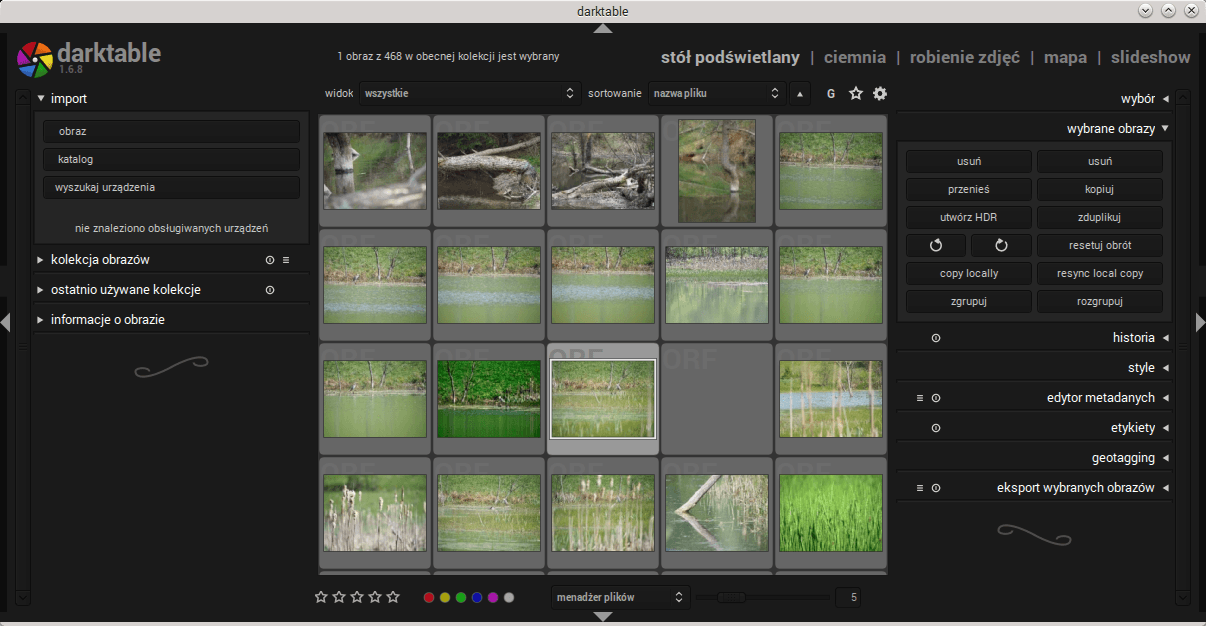Screen dimensions: 1206x626
Task: Click the copy locally button
Action: 969,273
